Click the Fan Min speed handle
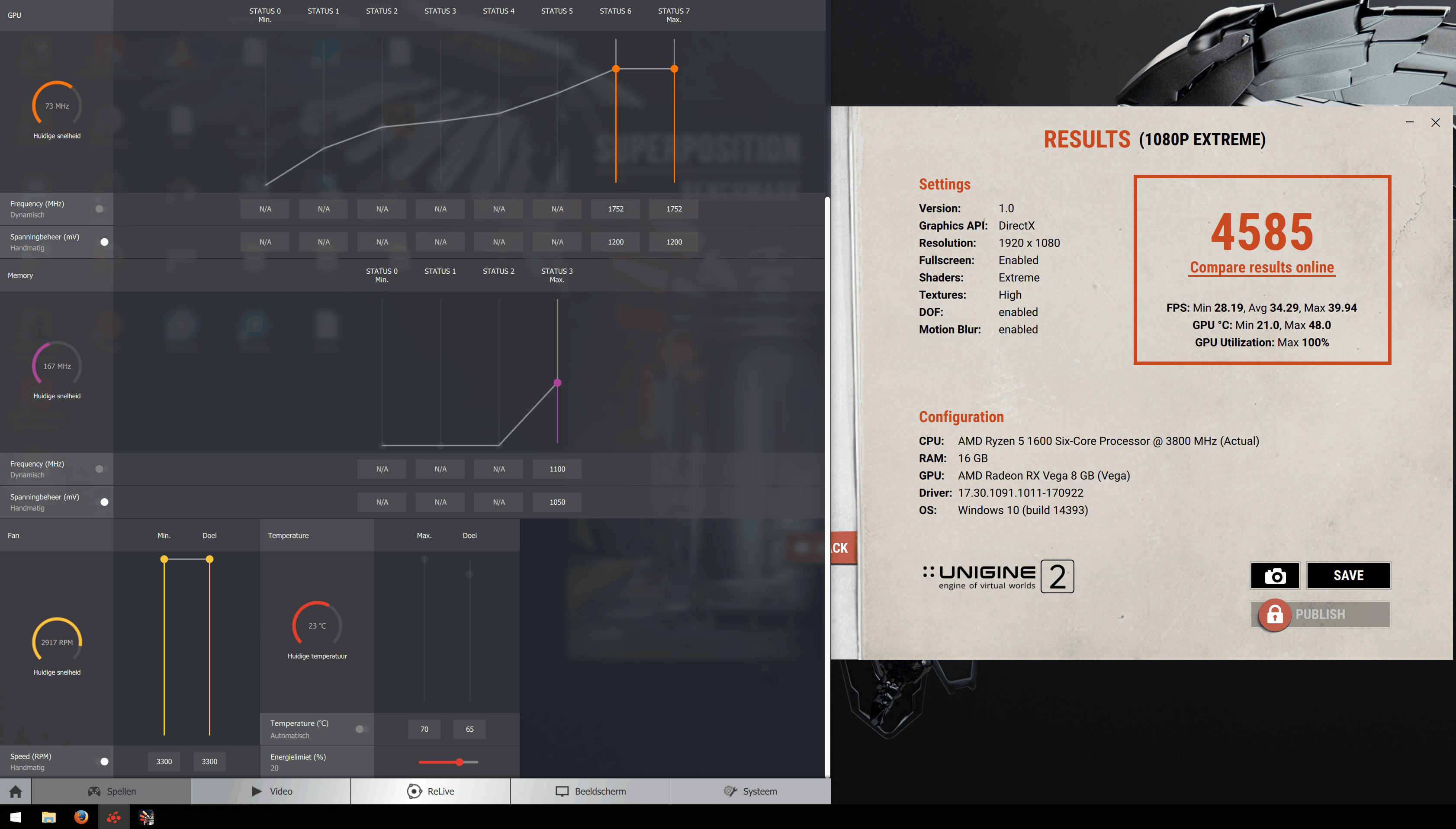1456x829 pixels. click(164, 559)
